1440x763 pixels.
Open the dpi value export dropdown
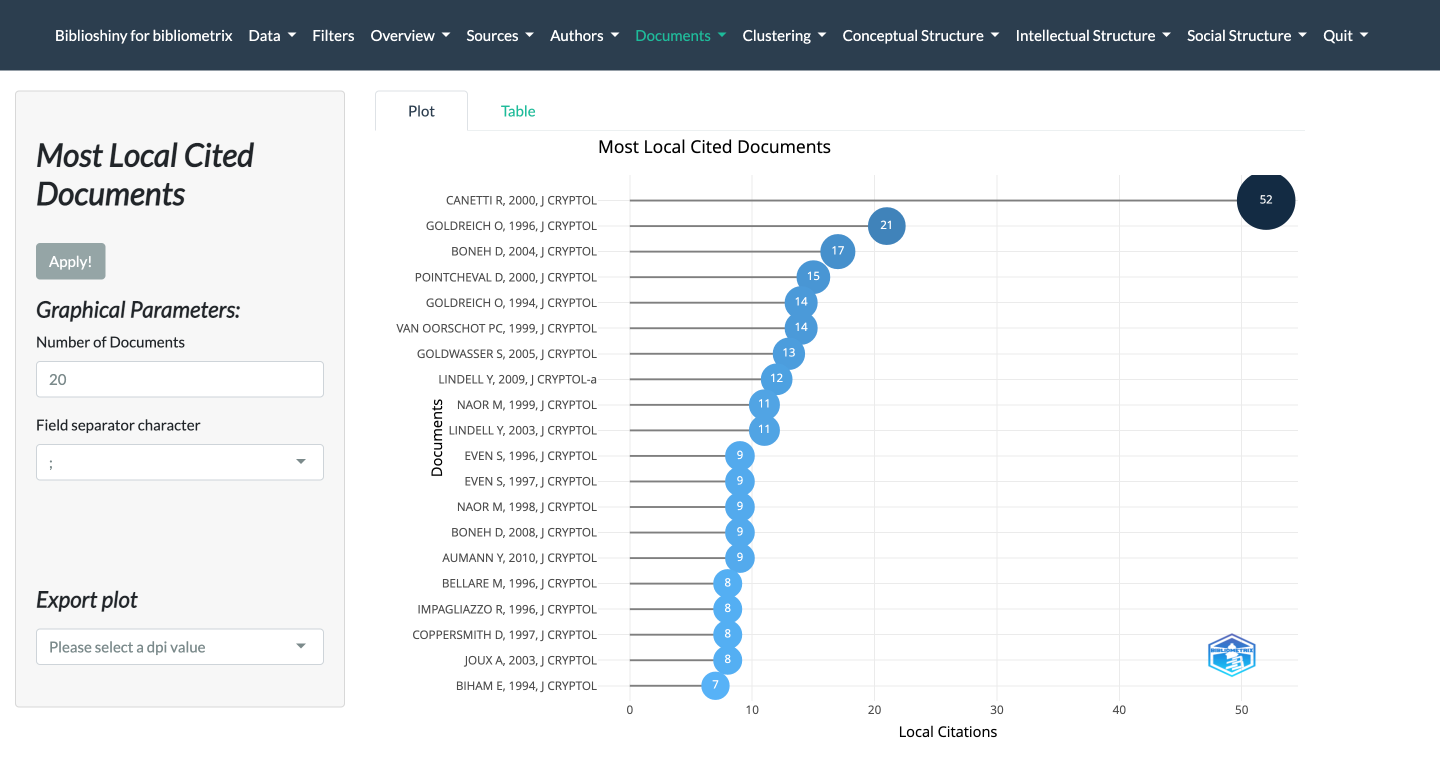point(180,646)
